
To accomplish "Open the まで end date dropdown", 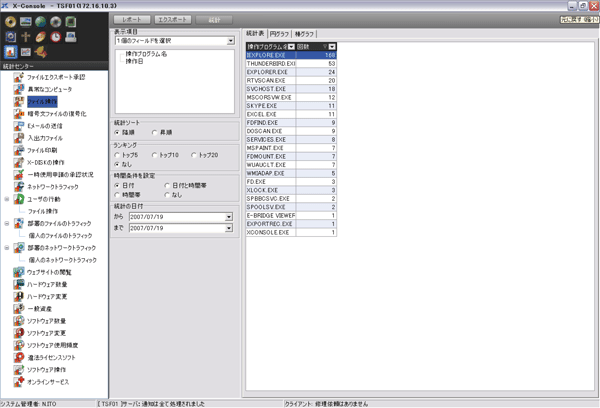I will pos(228,228).
